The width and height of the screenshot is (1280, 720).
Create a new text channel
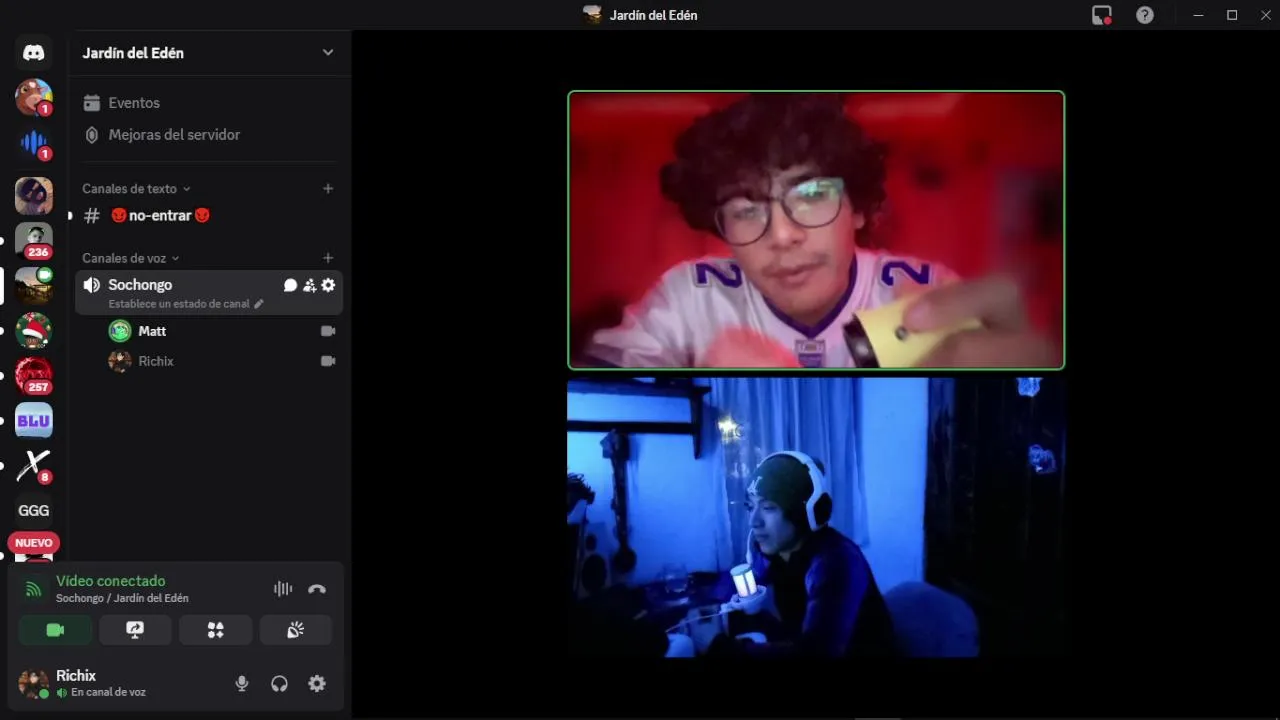(328, 189)
